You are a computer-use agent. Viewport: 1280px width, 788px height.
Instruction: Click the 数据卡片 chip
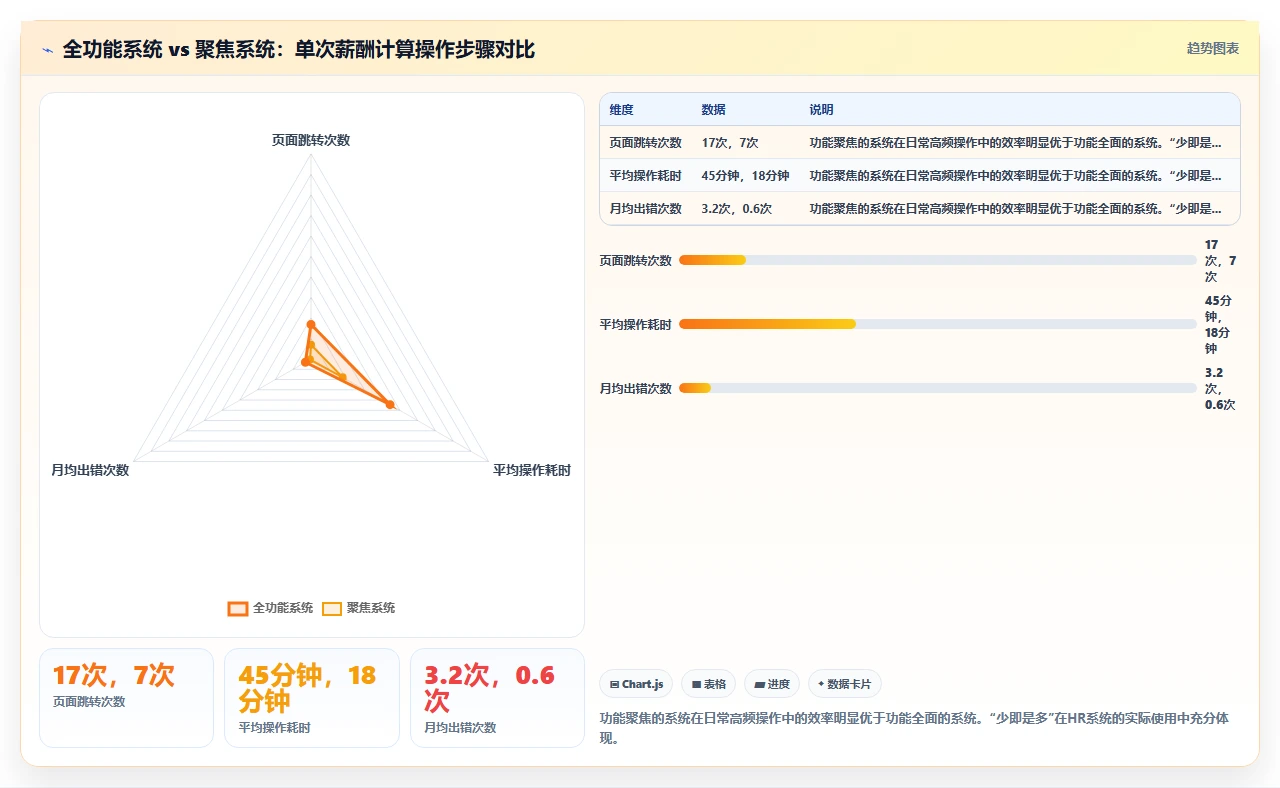point(844,684)
